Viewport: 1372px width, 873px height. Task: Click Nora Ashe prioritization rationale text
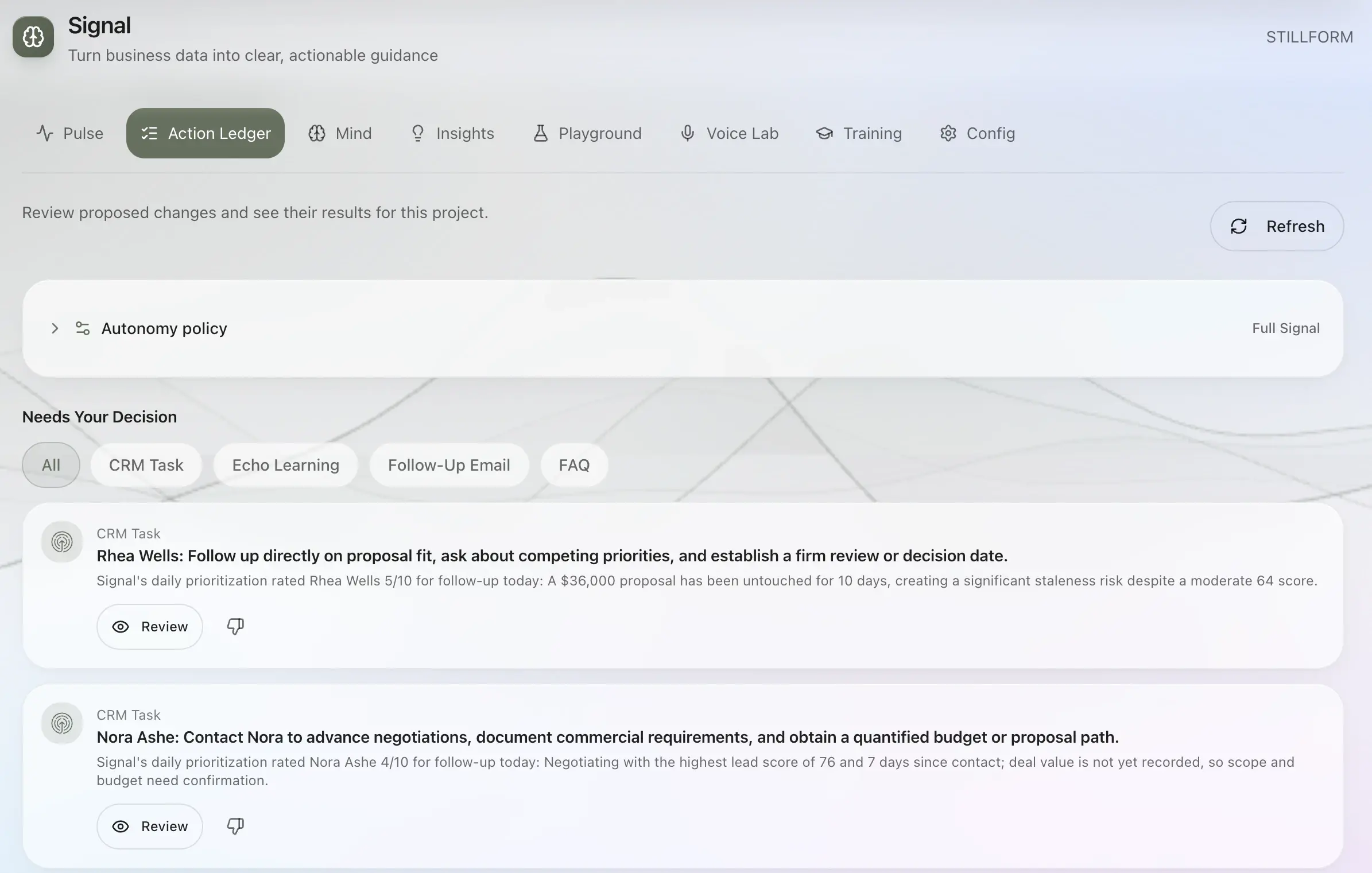coord(695,771)
